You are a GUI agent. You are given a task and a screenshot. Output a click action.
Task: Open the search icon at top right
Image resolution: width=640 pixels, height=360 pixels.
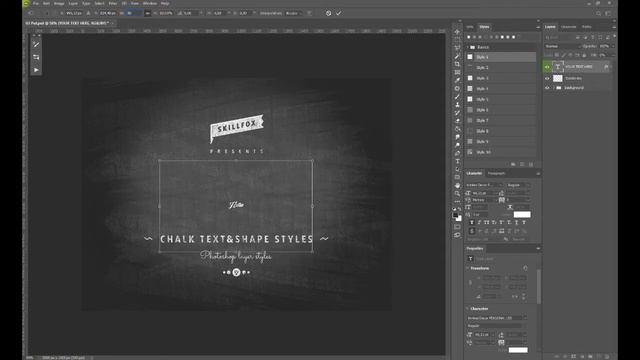(x=598, y=13)
